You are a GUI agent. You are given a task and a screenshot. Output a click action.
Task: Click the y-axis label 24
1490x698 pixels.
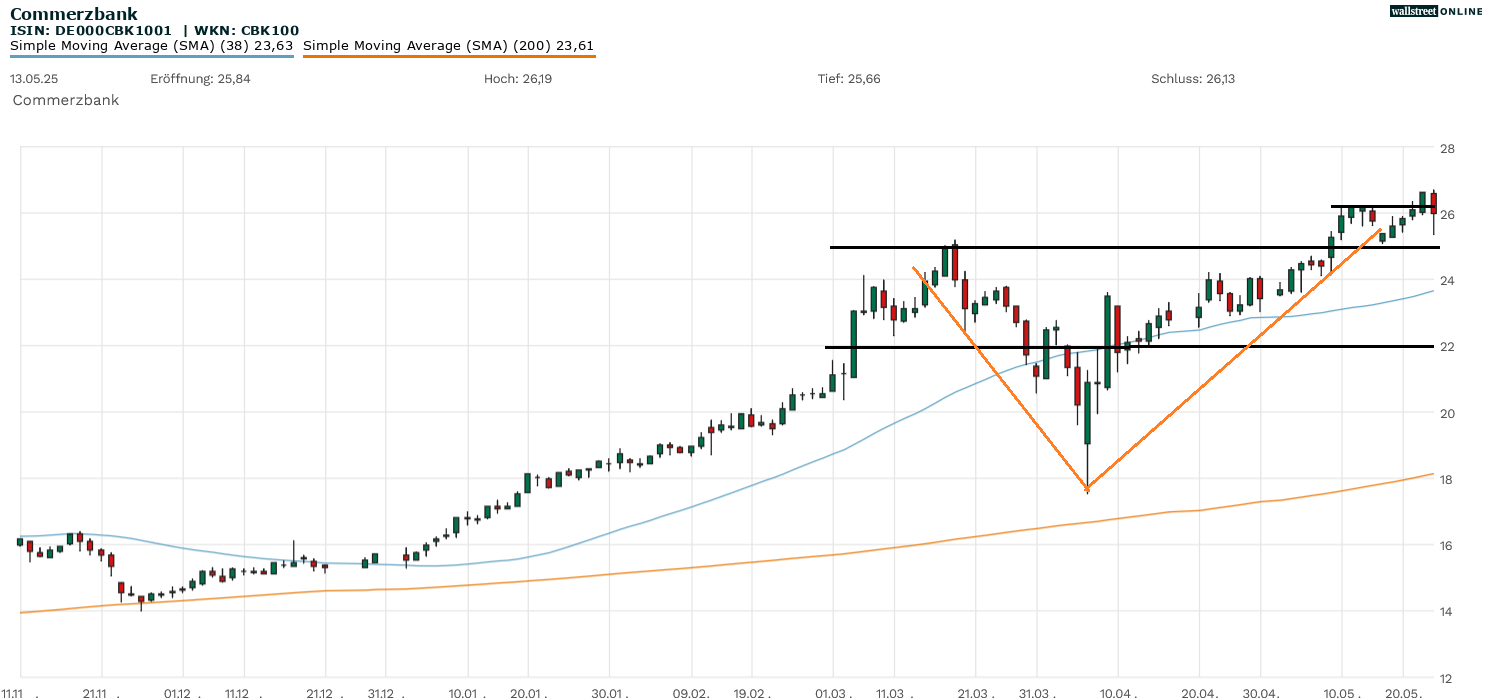(x=1448, y=281)
